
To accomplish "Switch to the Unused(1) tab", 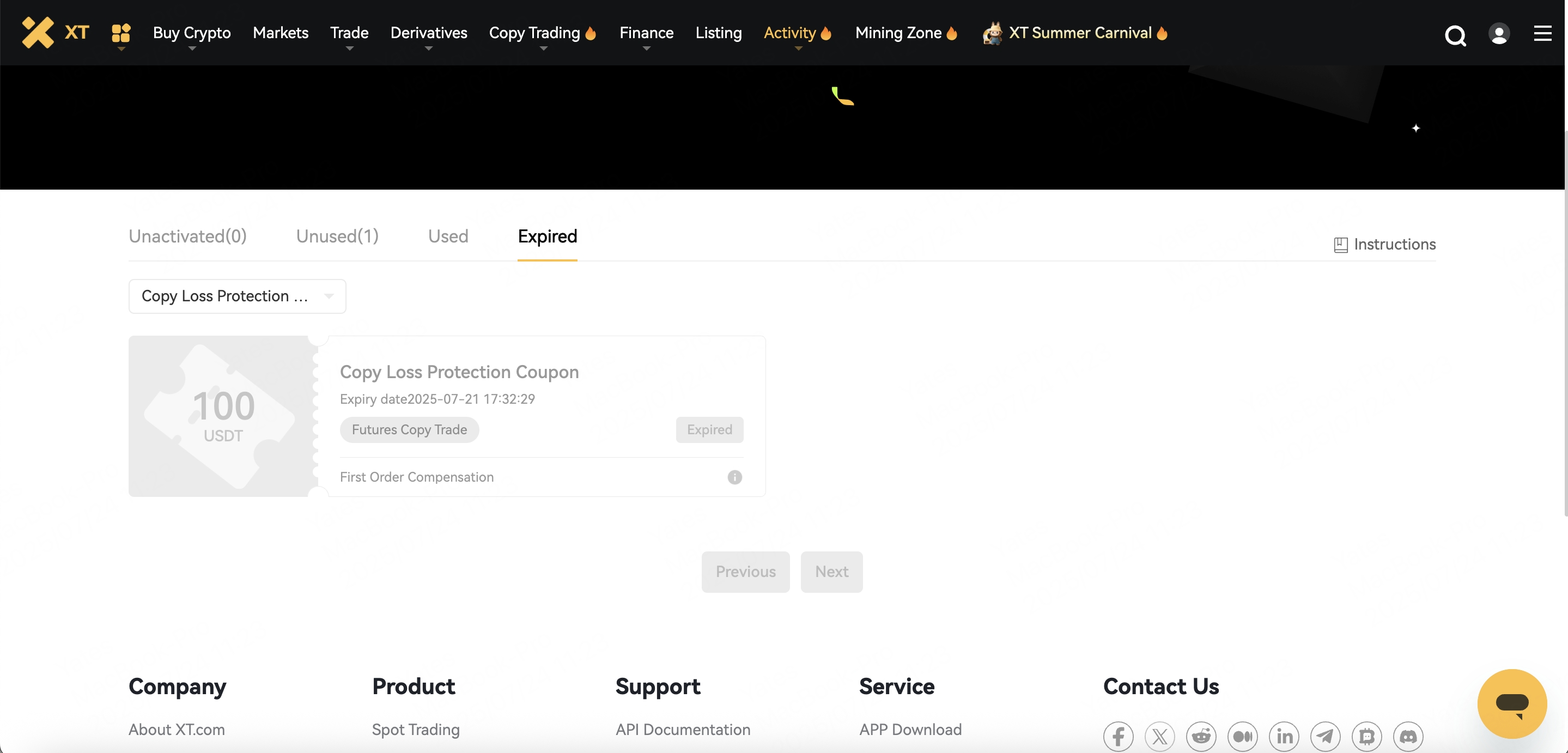I will tap(337, 236).
